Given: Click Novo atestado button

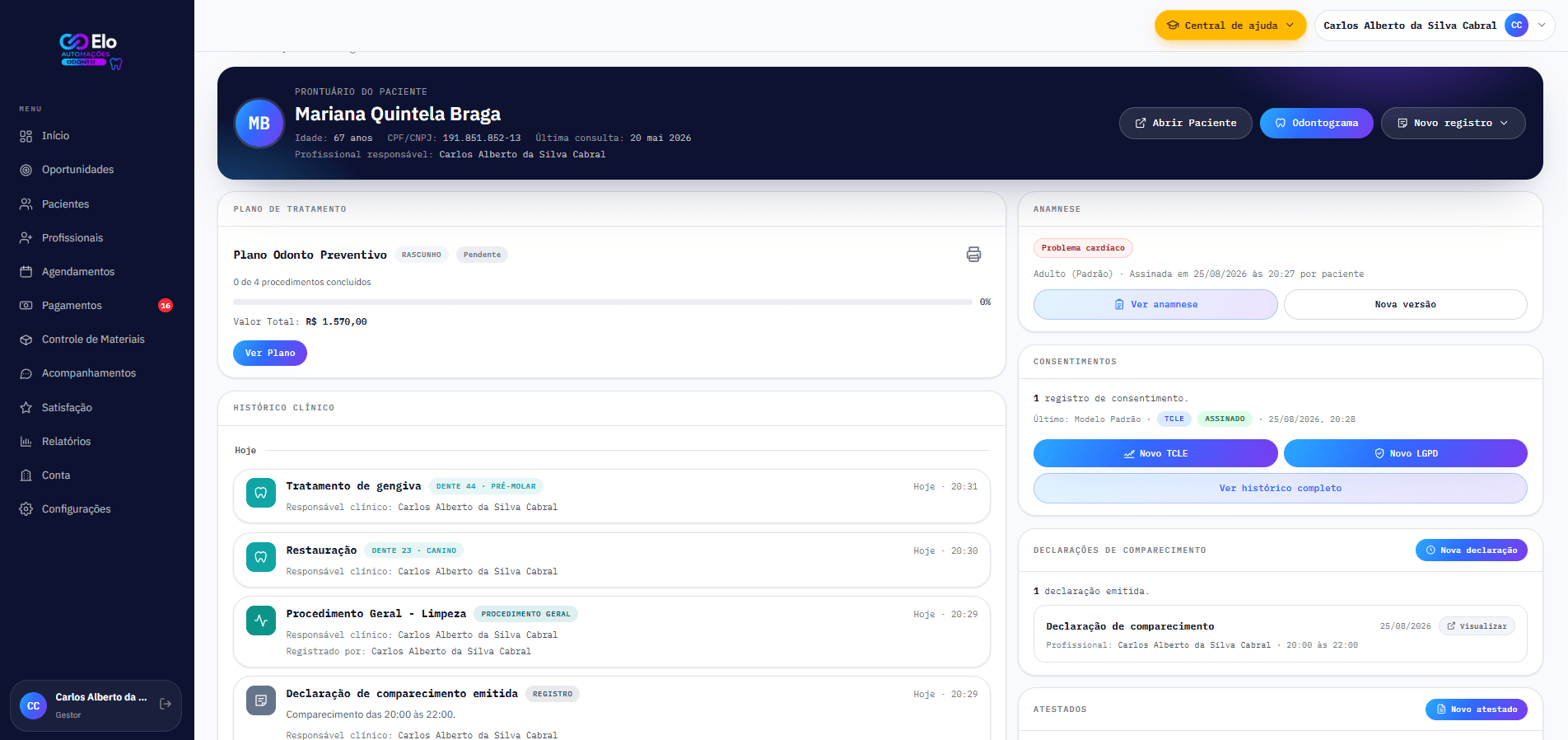Looking at the screenshot, I should point(1476,710).
